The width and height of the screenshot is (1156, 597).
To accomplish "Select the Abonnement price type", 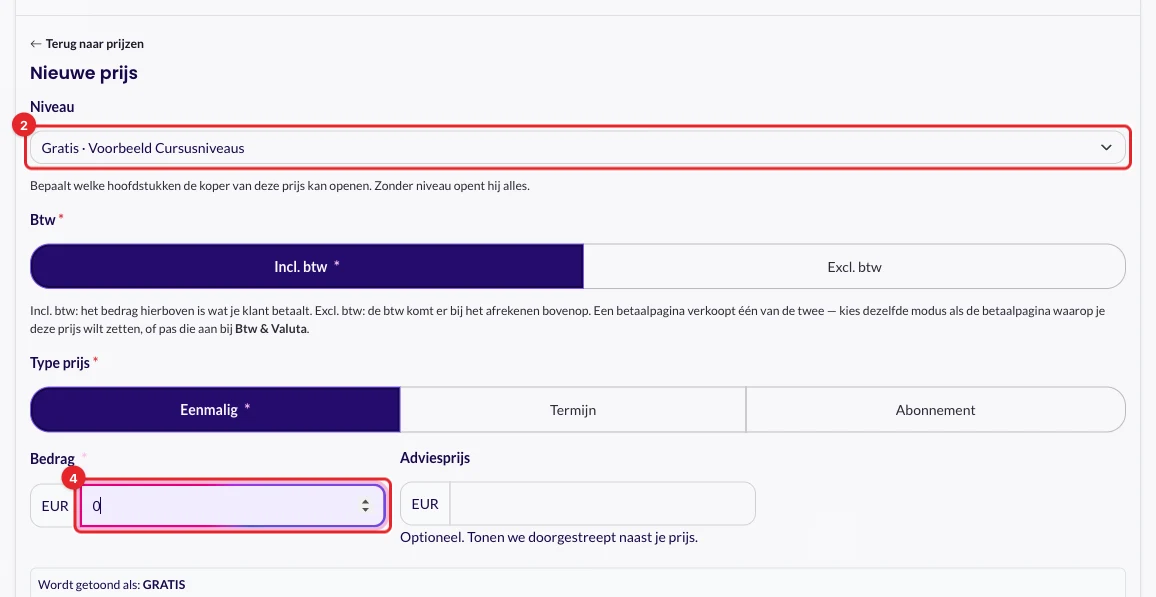I will tap(936, 410).
